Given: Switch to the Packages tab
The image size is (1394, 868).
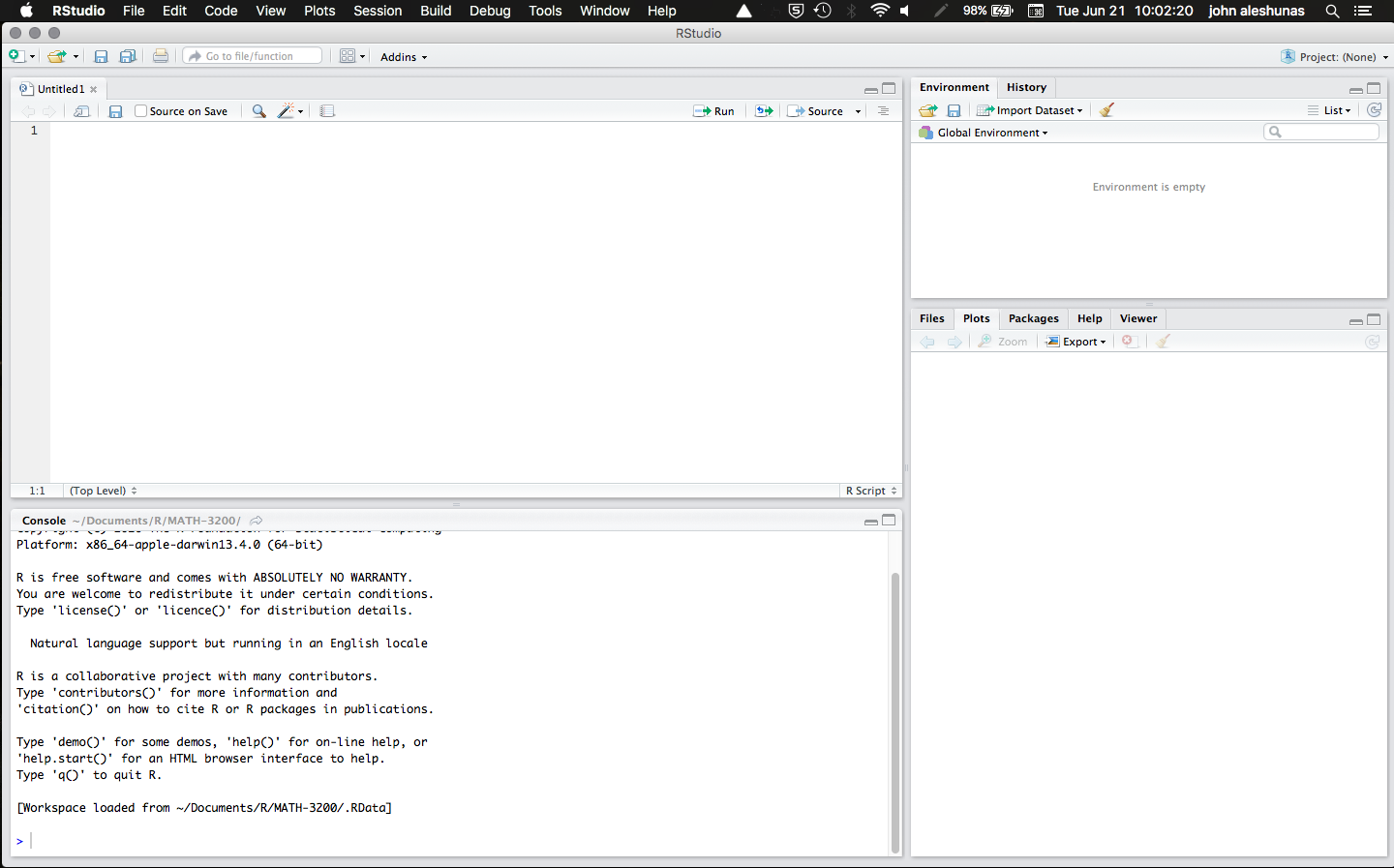Looking at the screenshot, I should pyautogui.click(x=1033, y=318).
